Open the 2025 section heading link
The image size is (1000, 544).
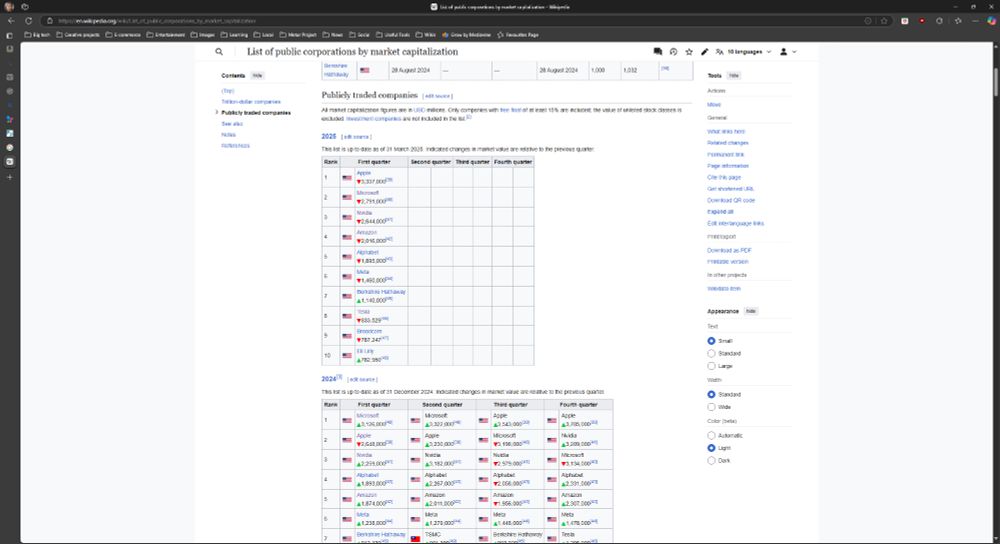pos(328,136)
